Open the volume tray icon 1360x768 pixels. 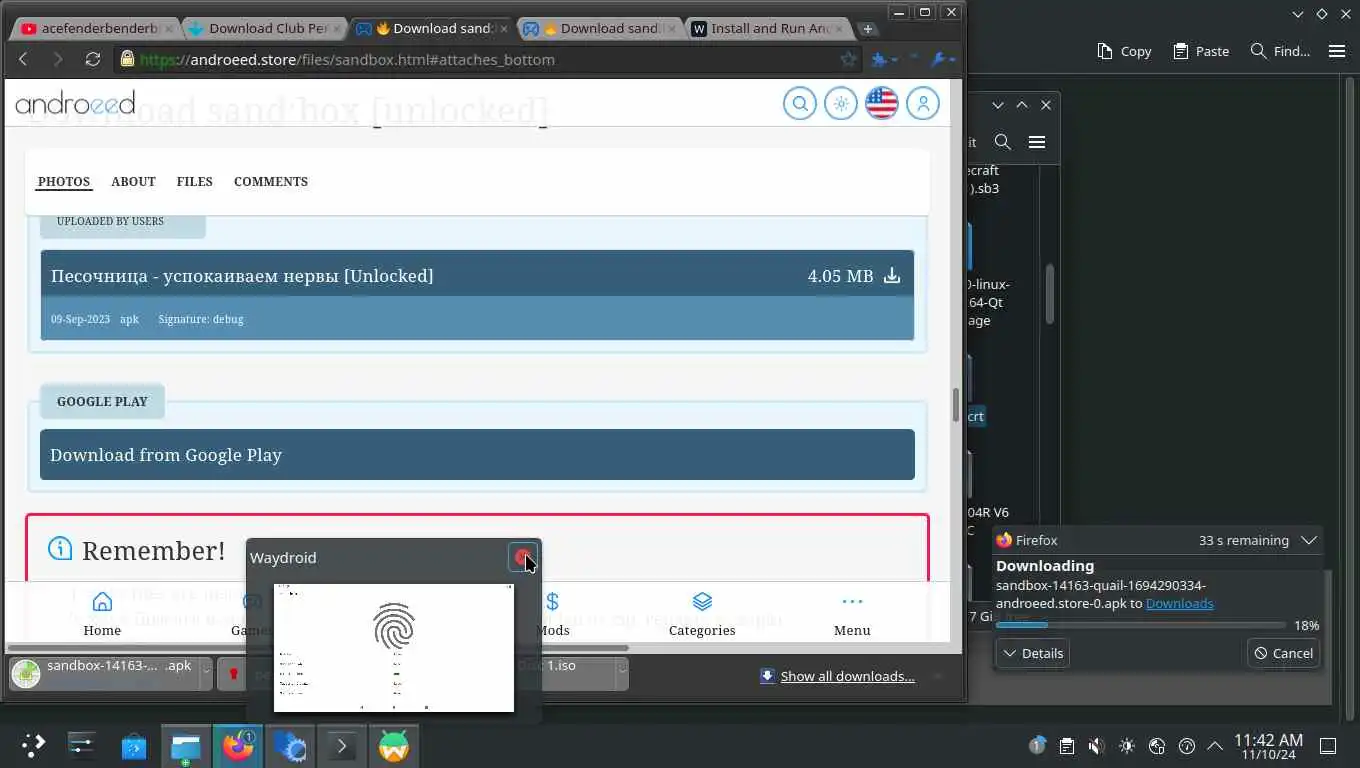pyautogui.click(x=1096, y=746)
